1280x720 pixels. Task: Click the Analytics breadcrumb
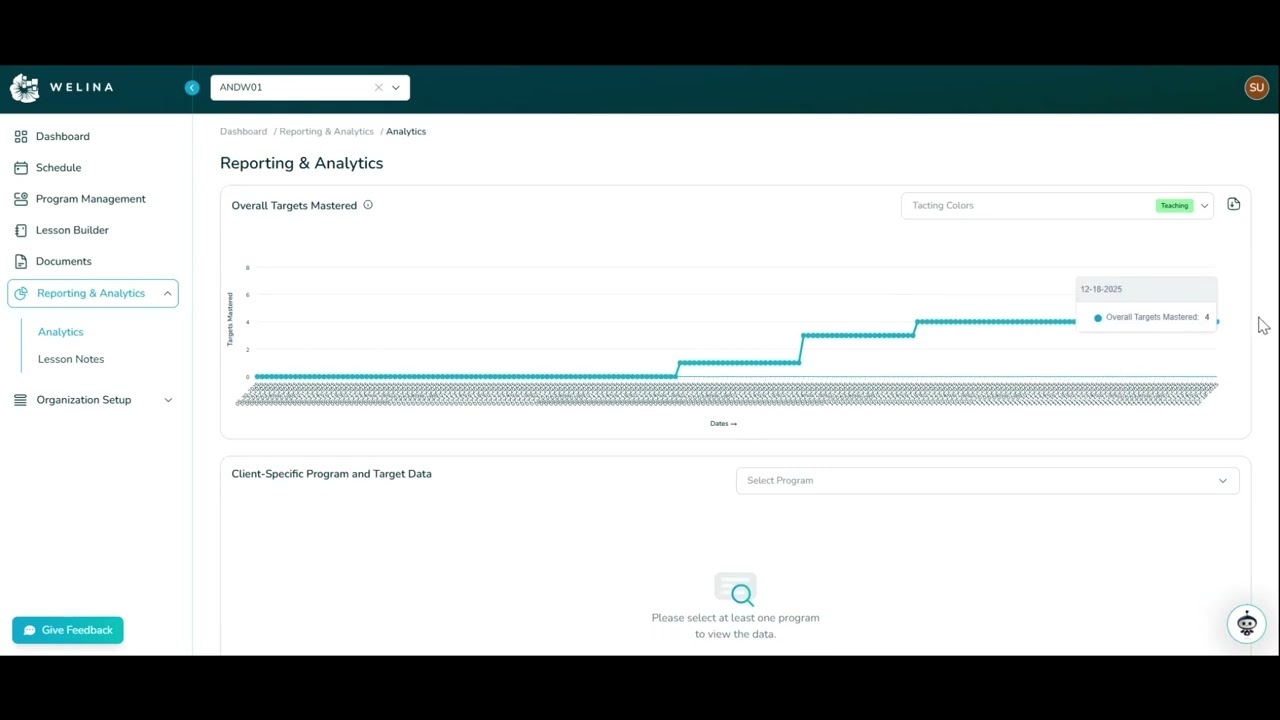(406, 132)
